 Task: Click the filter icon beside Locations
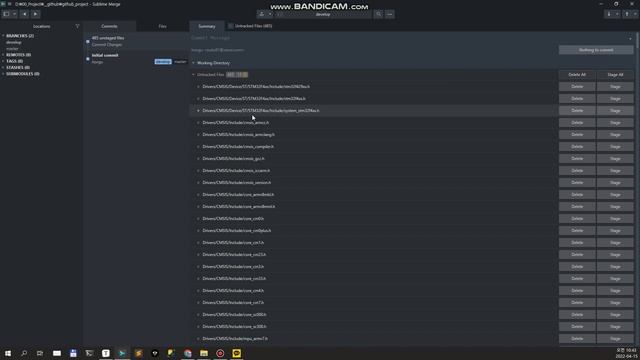click(x=77, y=26)
